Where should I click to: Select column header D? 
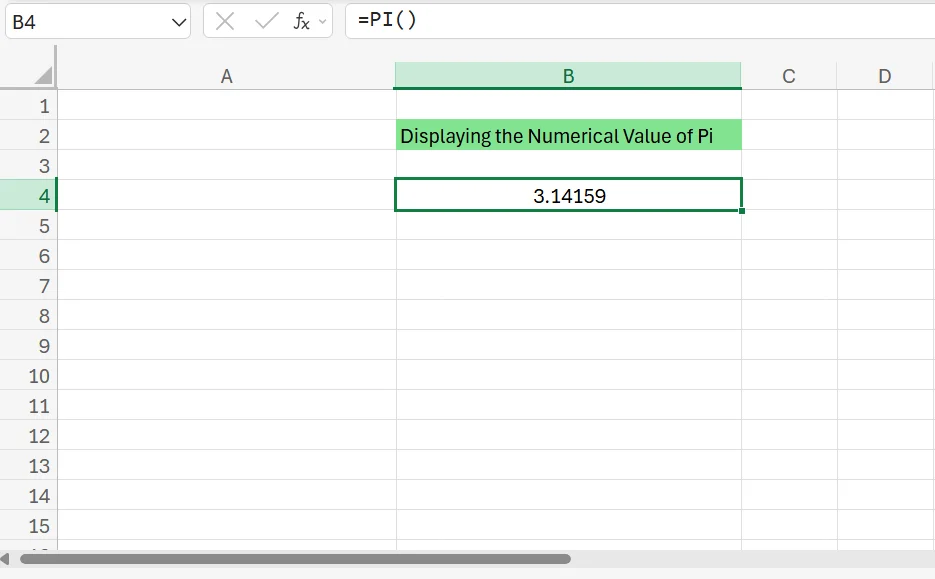click(x=884, y=76)
